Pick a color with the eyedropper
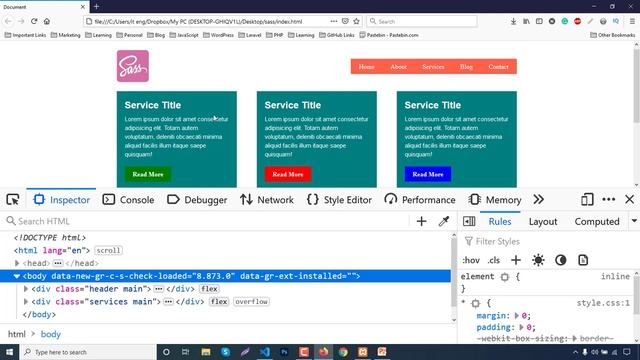640x360 pixels. point(444,221)
